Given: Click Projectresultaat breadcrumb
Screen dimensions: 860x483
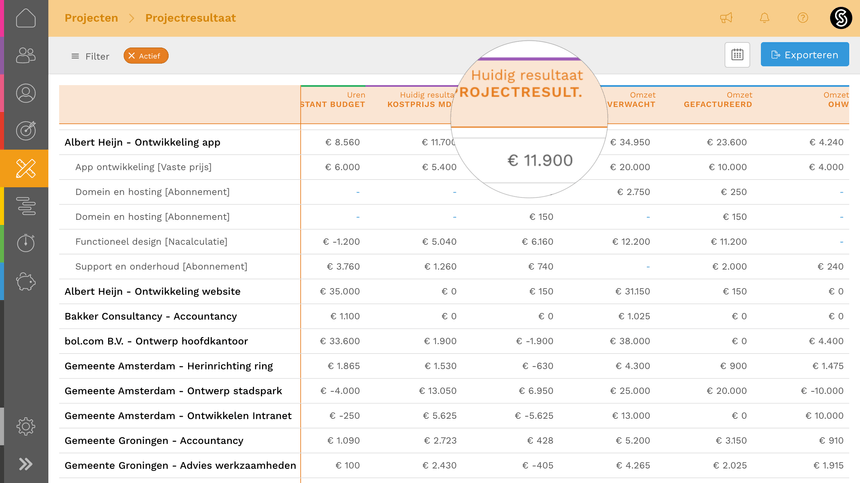Looking at the screenshot, I should coord(190,18).
